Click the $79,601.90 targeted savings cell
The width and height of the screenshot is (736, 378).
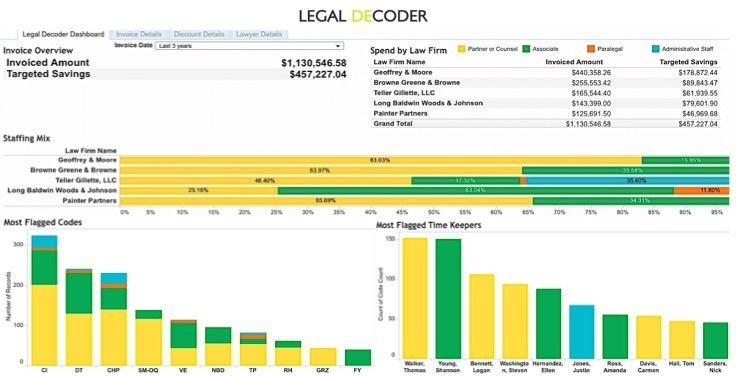click(700, 104)
